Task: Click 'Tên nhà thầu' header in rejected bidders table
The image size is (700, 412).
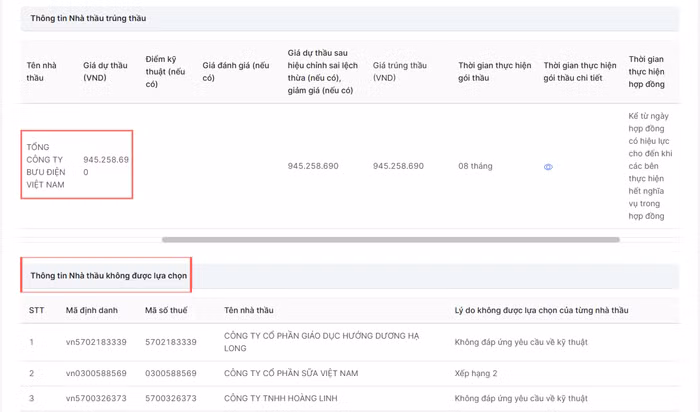Action: pos(249,310)
